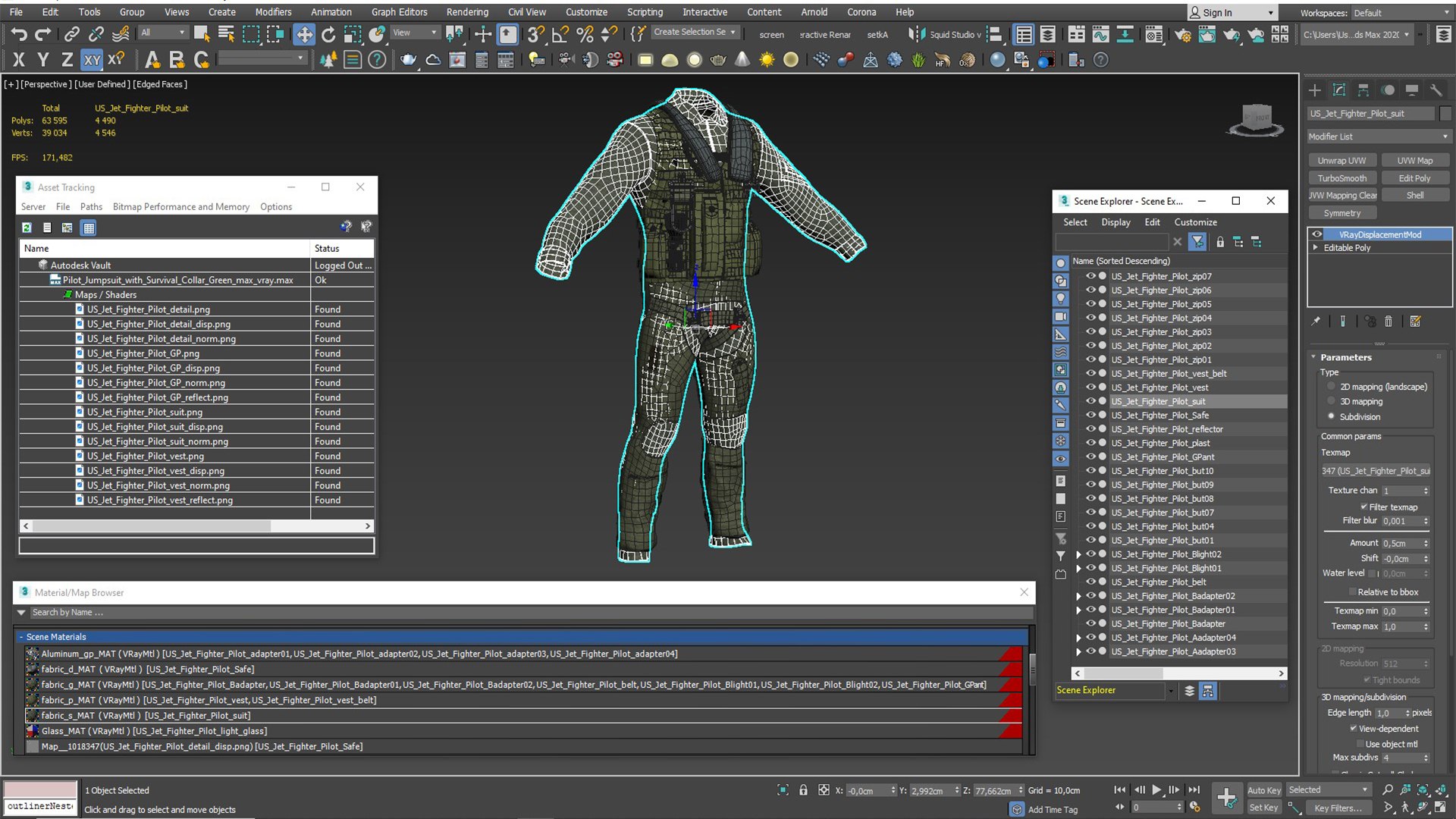Activate the Select and Move tool
This screenshot has height=819, width=1456.
(x=304, y=34)
